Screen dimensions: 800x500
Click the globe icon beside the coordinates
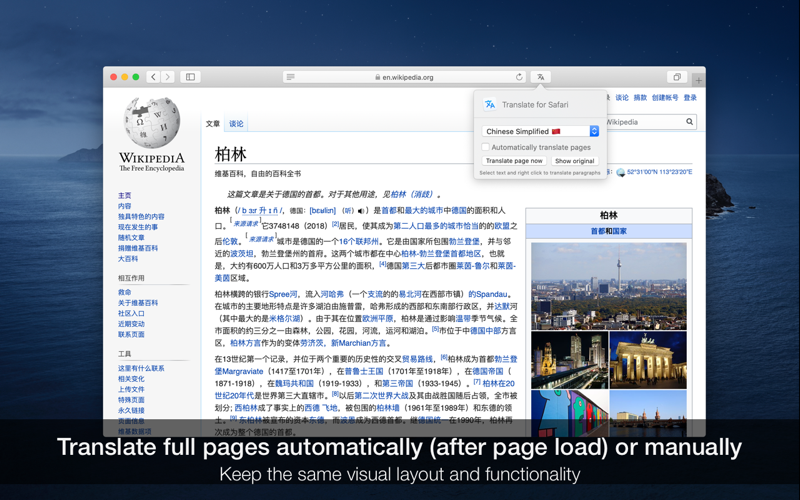620,172
